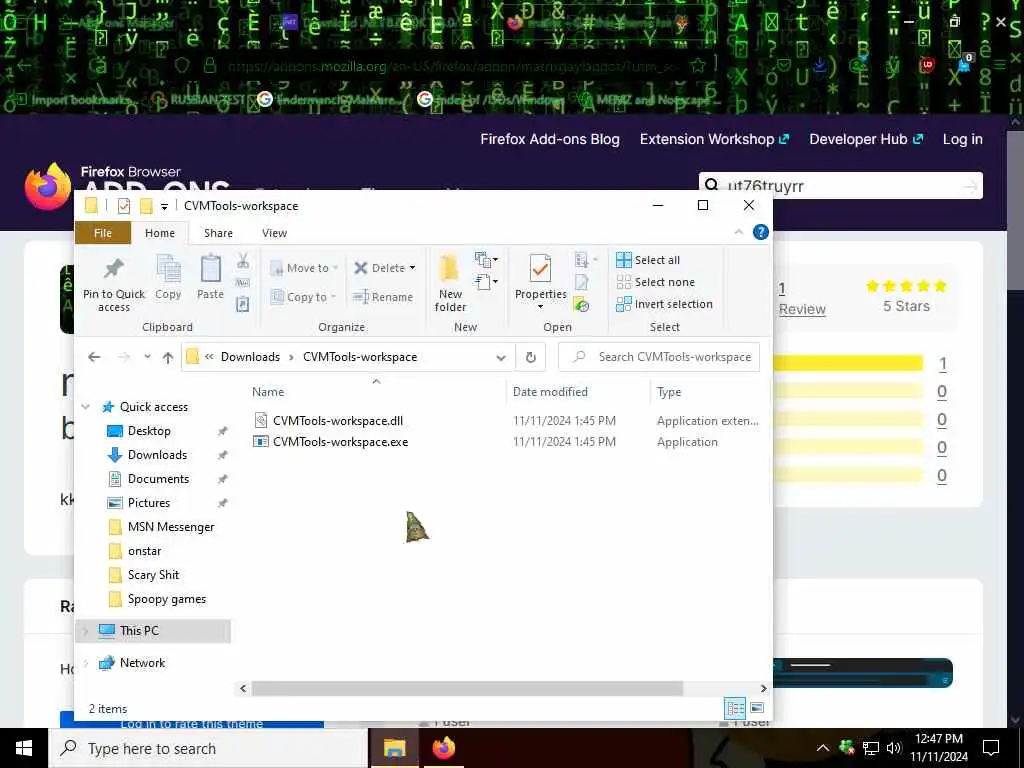Open Pictures in navigation pane
The height and width of the screenshot is (768, 1024).
pos(148,503)
